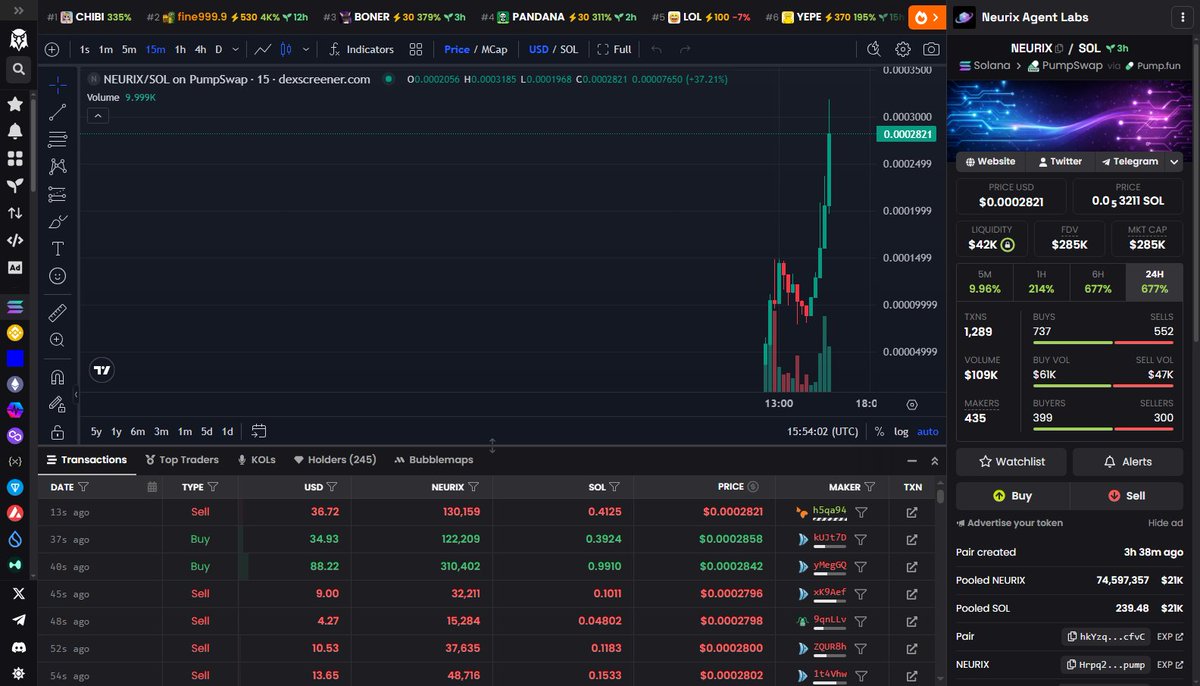Select the BNB chain icon in sidebar

[15, 333]
